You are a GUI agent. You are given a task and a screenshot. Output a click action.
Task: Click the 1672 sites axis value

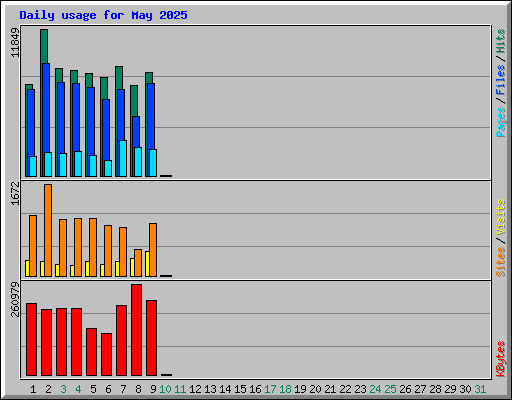[x=15, y=193]
